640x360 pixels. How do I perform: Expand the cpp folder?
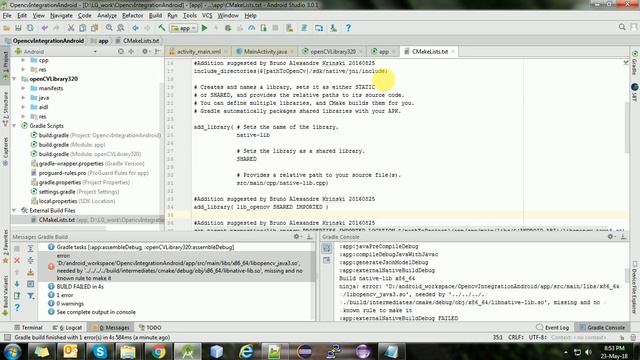(x=24, y=60)
